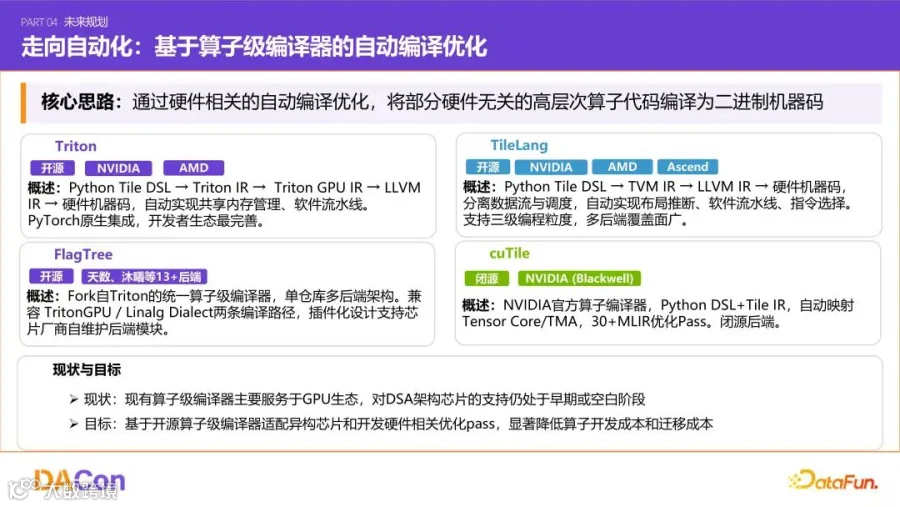Select the 'PART 04 未来规划' header label
The width and height of the screenshot is (900, 507).
64,22
